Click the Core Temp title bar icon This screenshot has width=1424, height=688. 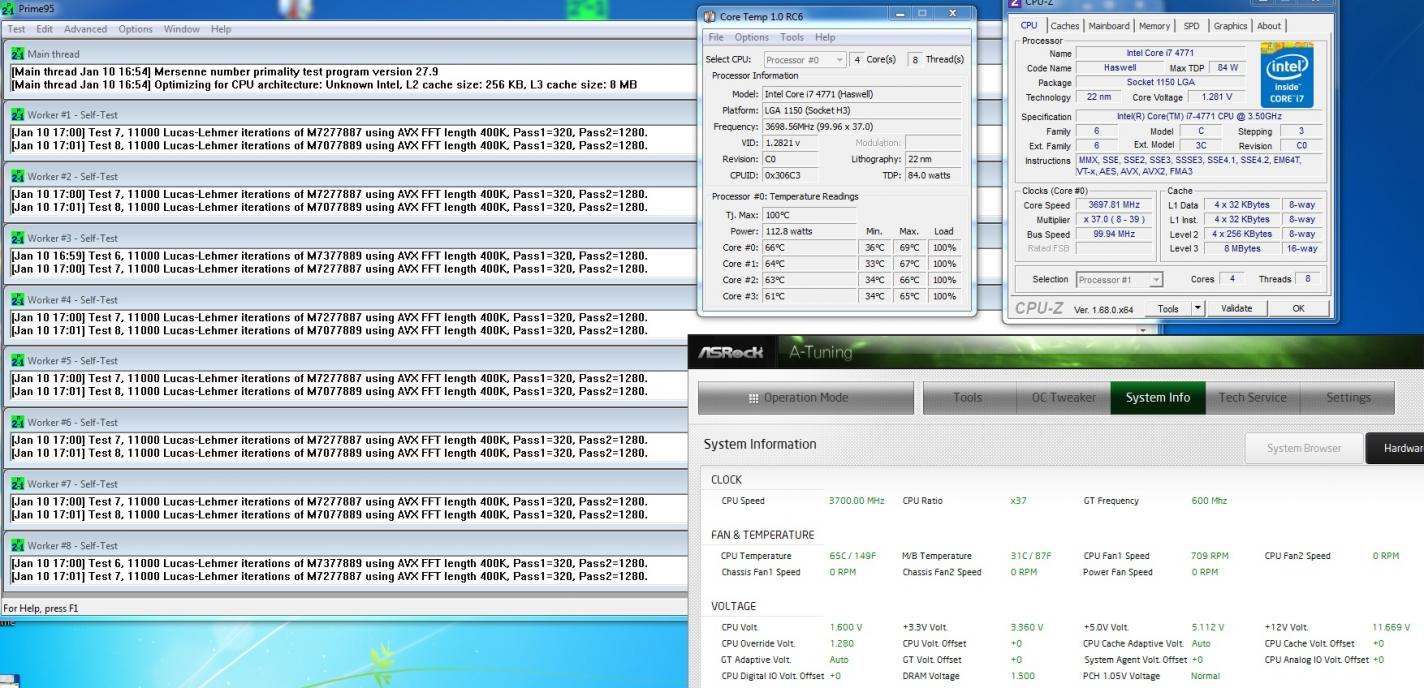(x=710, y=17)
